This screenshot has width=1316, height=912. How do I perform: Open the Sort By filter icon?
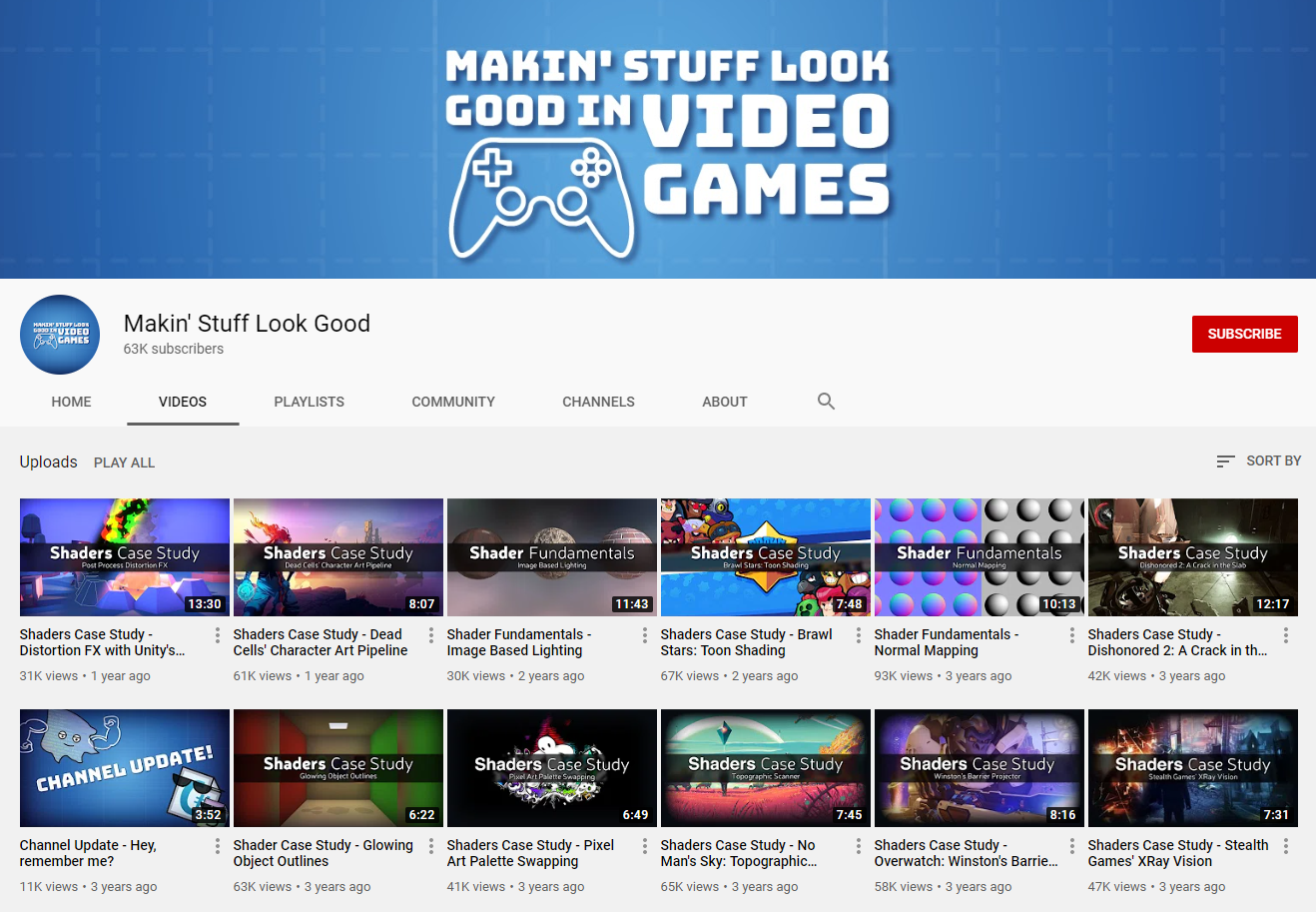1226,461
